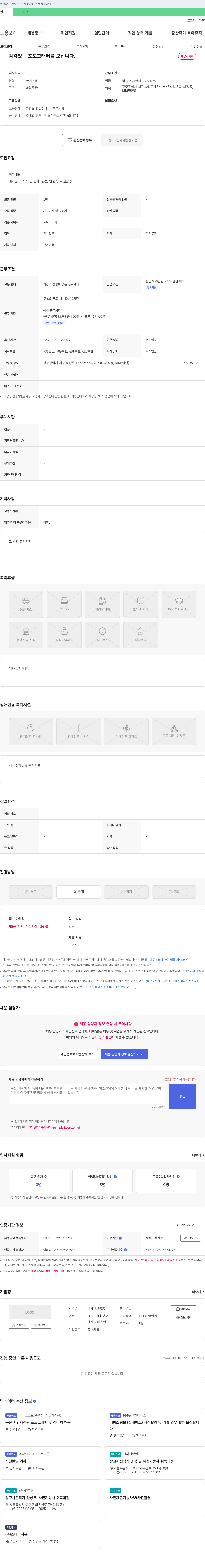Select 식사제공 meal icon tile

coord(141,634)
